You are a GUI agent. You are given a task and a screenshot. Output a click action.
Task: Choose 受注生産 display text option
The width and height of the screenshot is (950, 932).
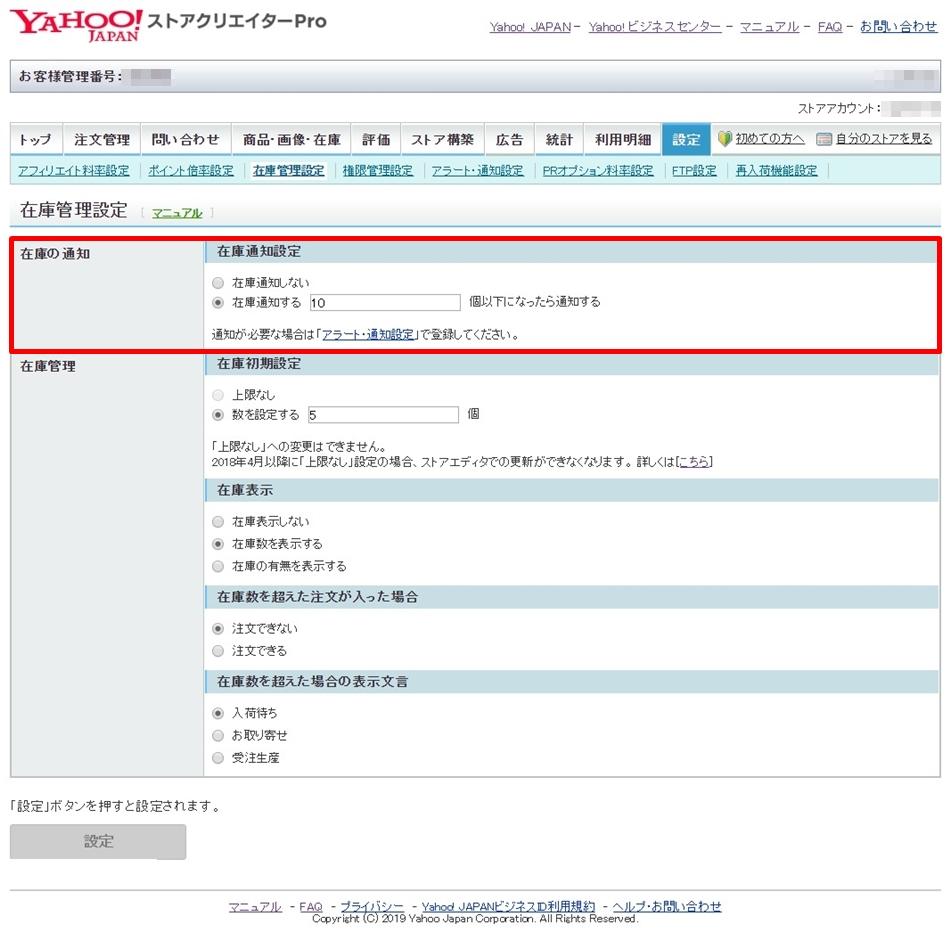click(218, 758)
